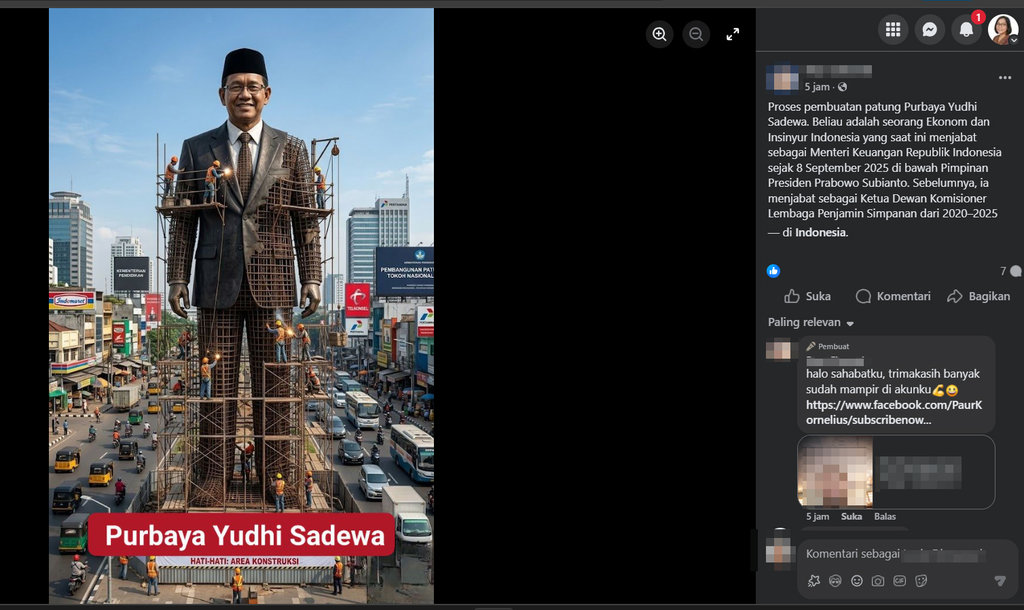
Task: Open the post's three-dot options menu
Action: pos(1004,78)
